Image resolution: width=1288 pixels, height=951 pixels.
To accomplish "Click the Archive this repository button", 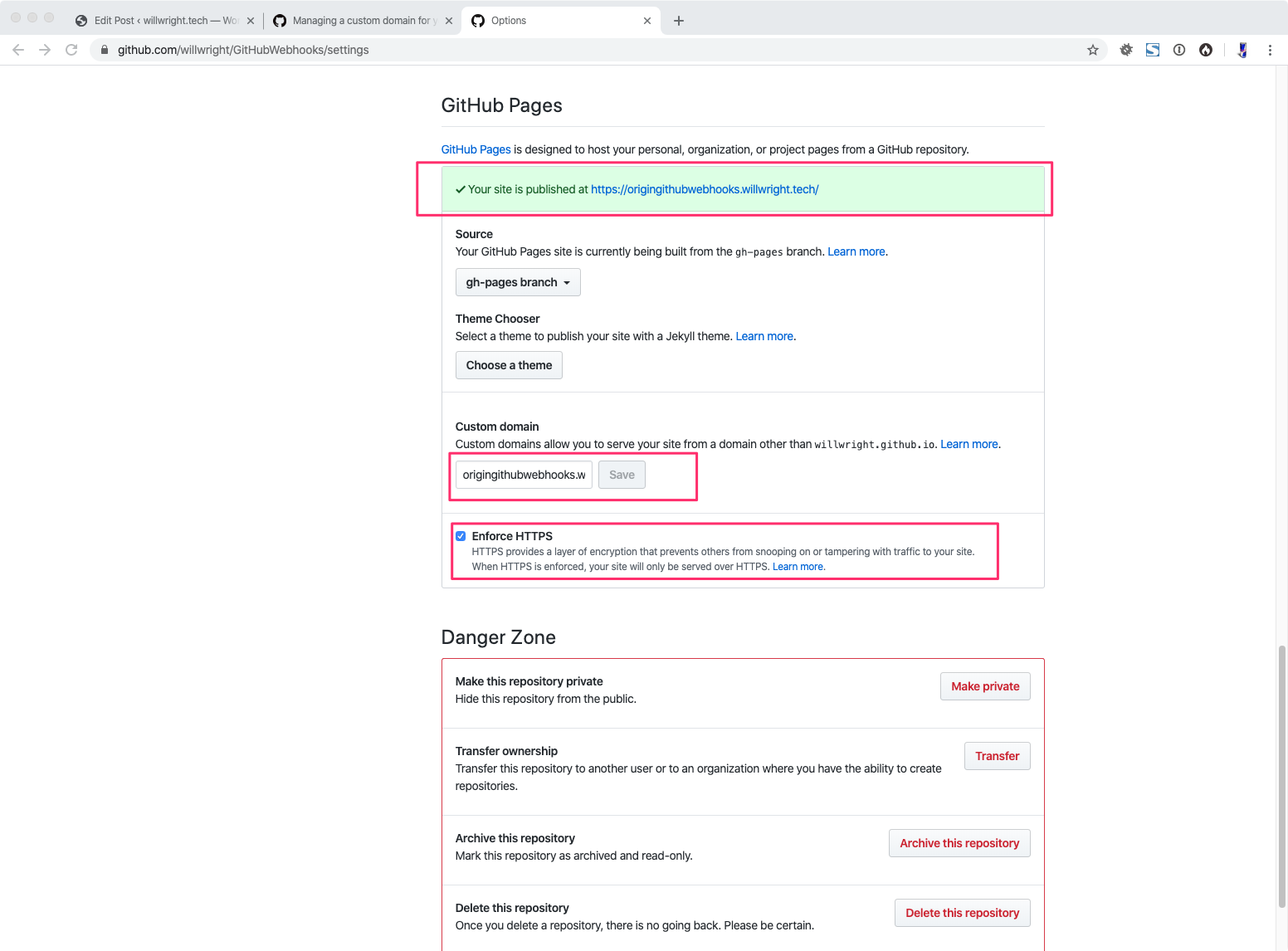I will (959, 843).
